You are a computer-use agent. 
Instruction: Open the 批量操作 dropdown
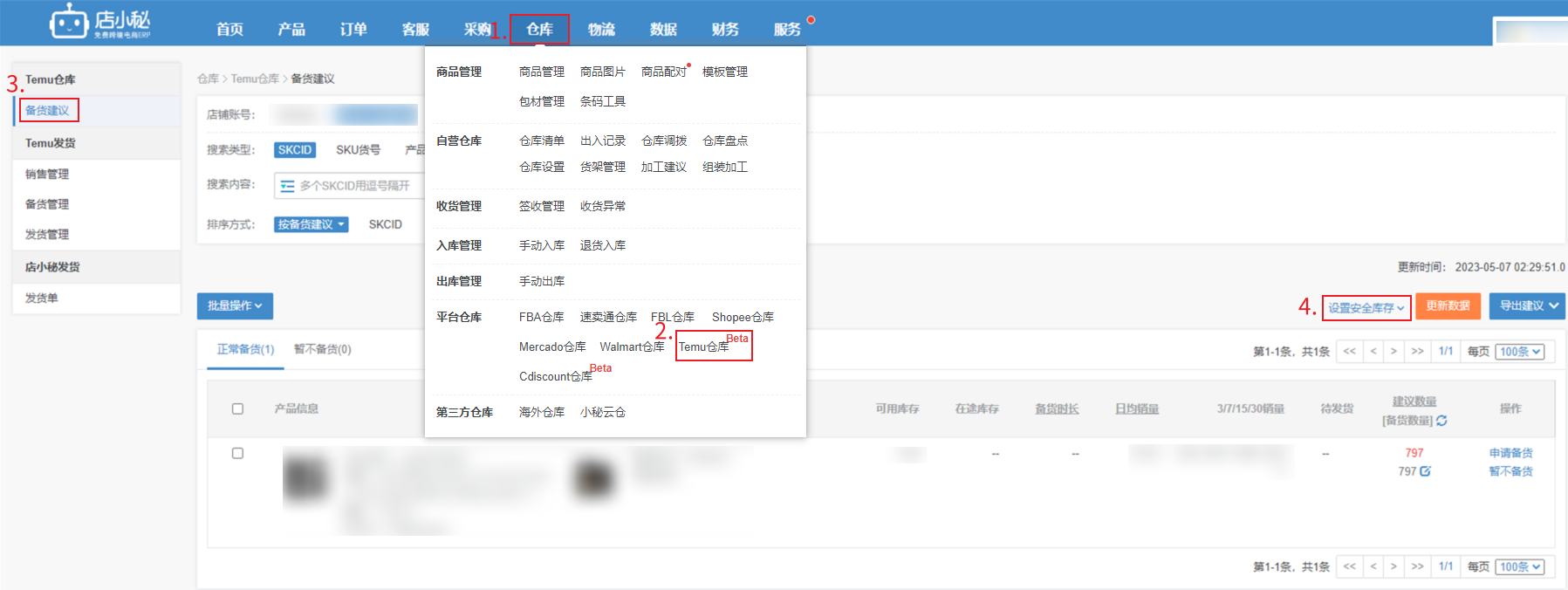click(x=235, y=305)
